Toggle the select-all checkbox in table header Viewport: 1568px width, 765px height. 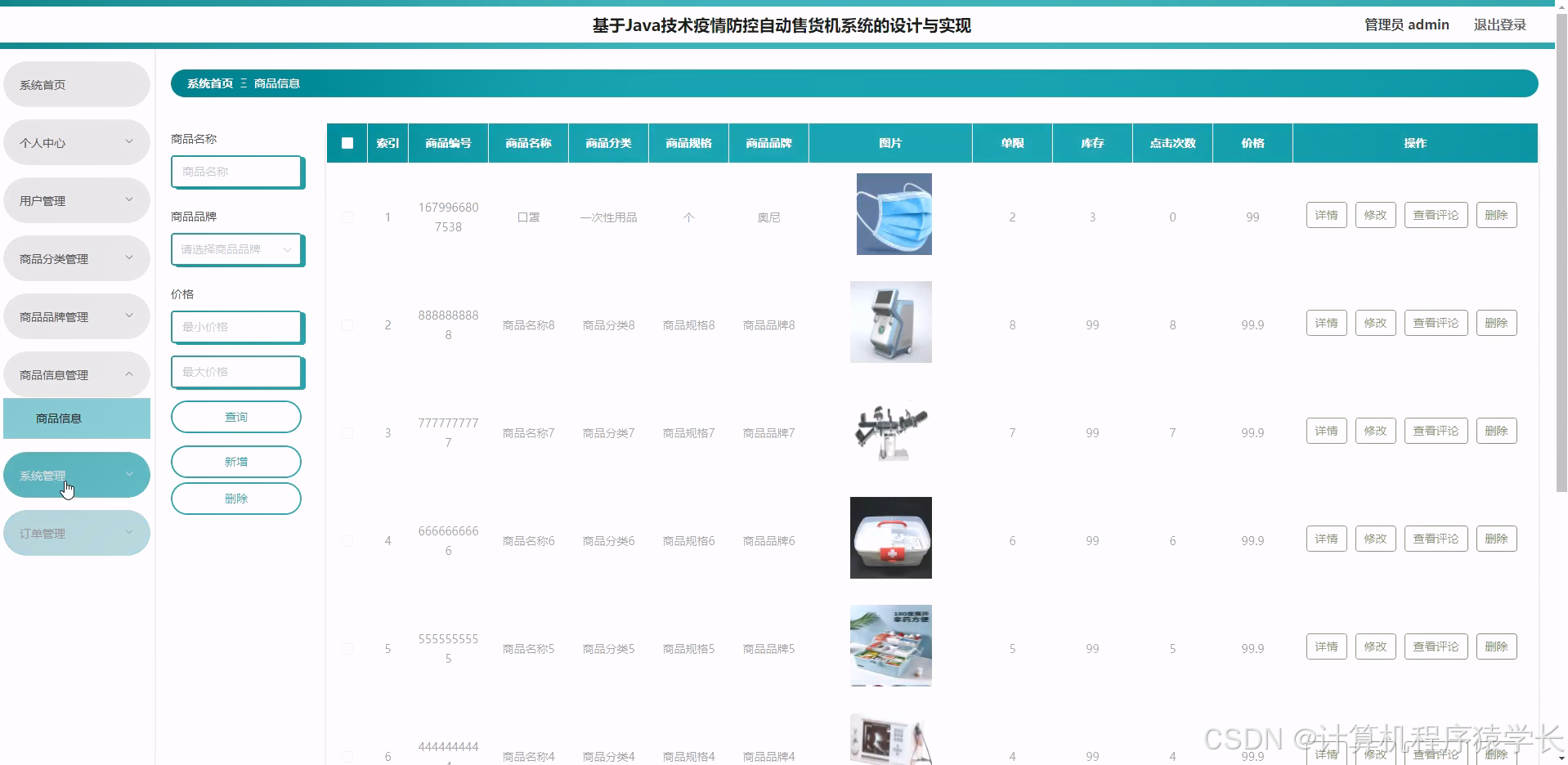coord(347,142)
